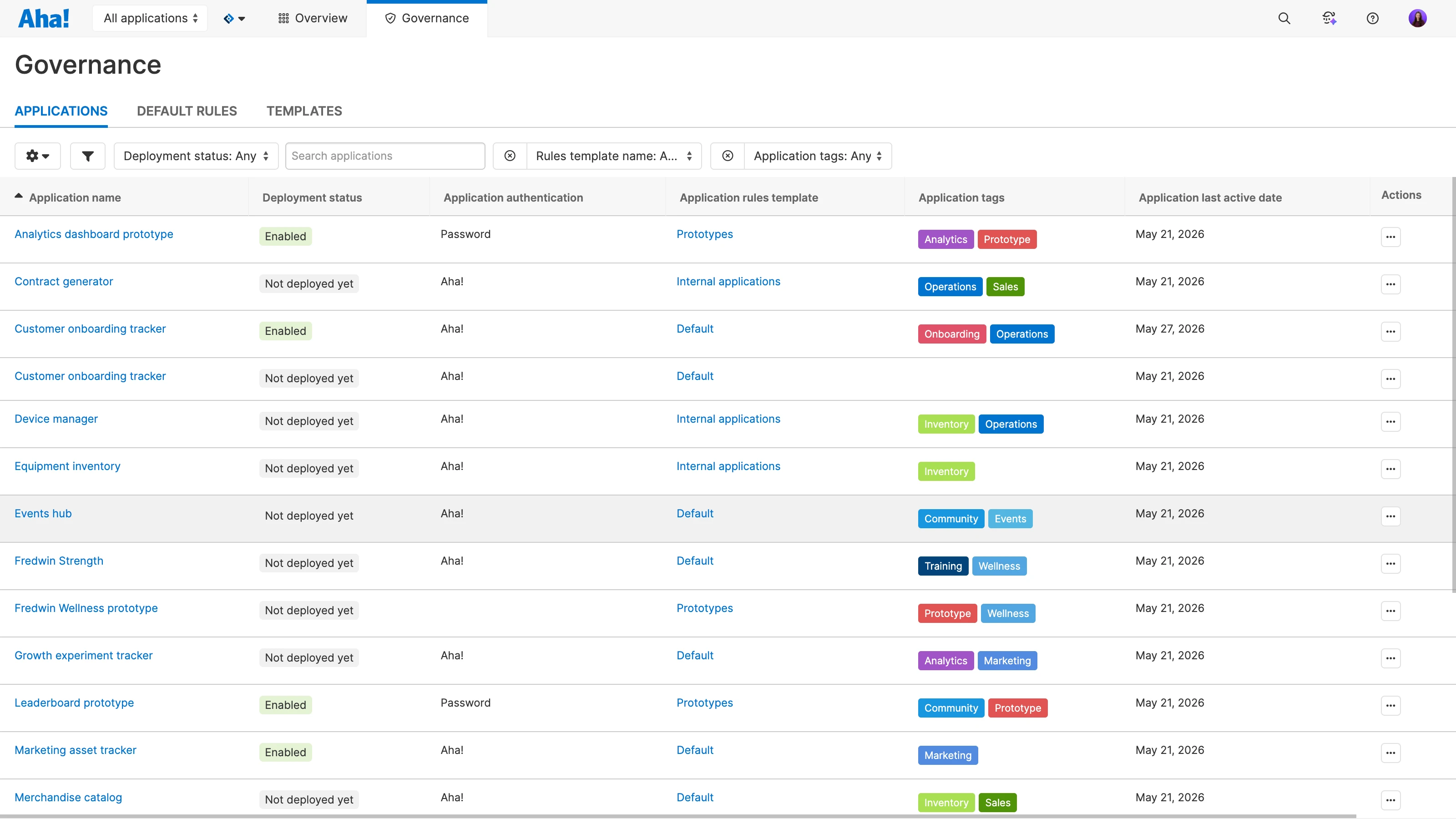Click the search magnifier icon in header
1456x819 pixels.
[x=1284, y=18]
